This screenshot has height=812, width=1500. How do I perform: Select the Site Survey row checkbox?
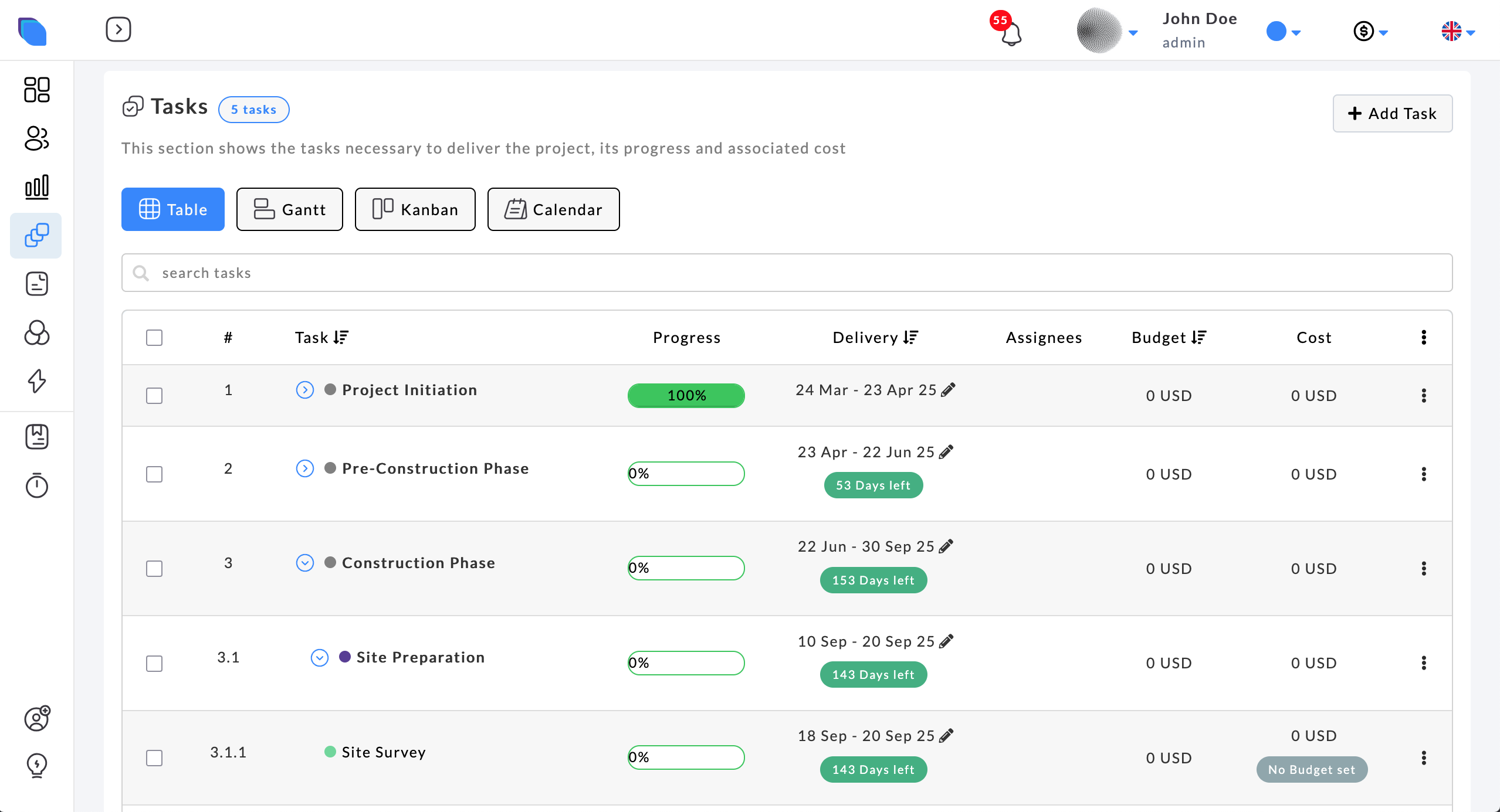[154, 758]
